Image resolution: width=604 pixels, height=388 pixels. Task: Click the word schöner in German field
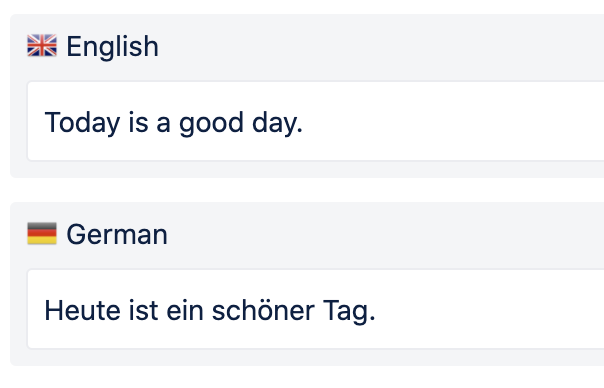[x=263, y=311]
